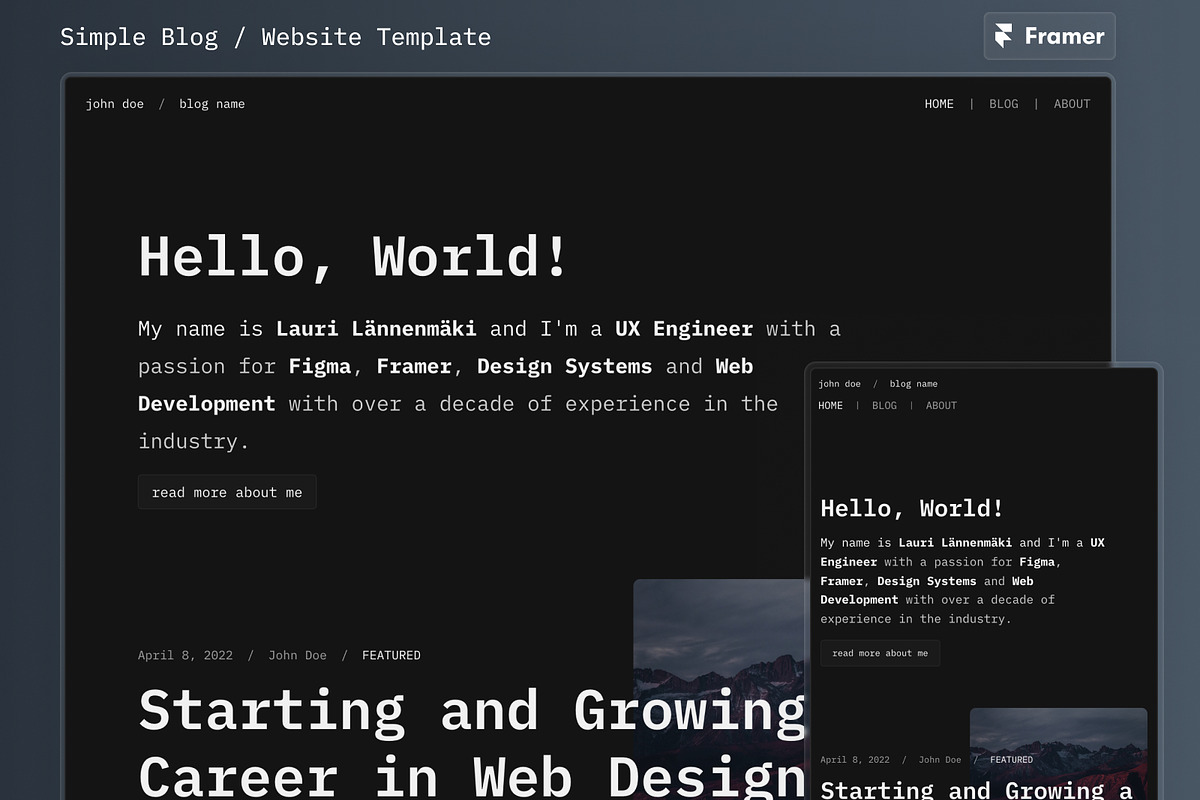The image size is (1200, 800).
Task: Click 'read more about me' in mobile preview
Action: (x=880, y=653)
